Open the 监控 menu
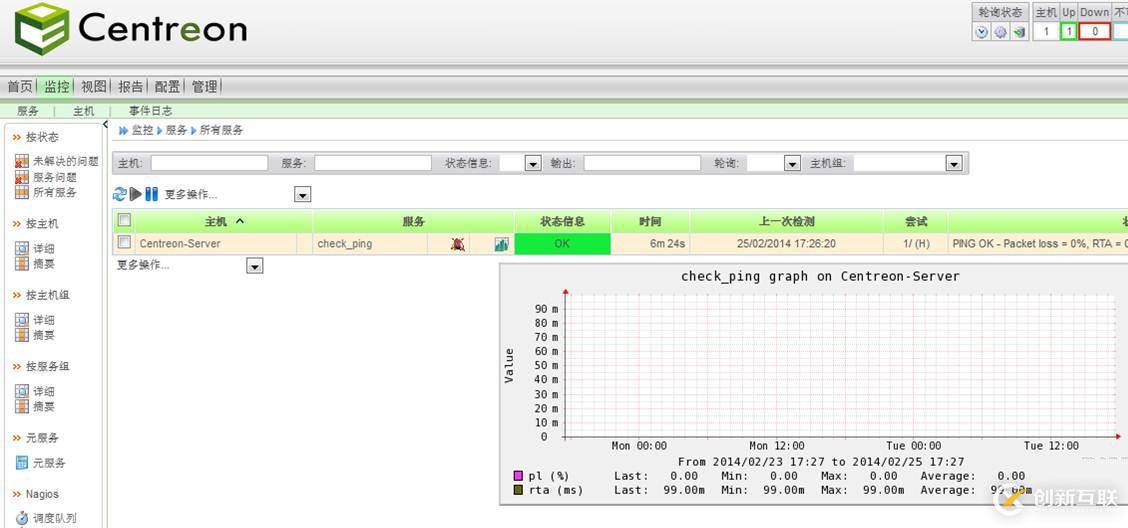 [x=57, y=86]
